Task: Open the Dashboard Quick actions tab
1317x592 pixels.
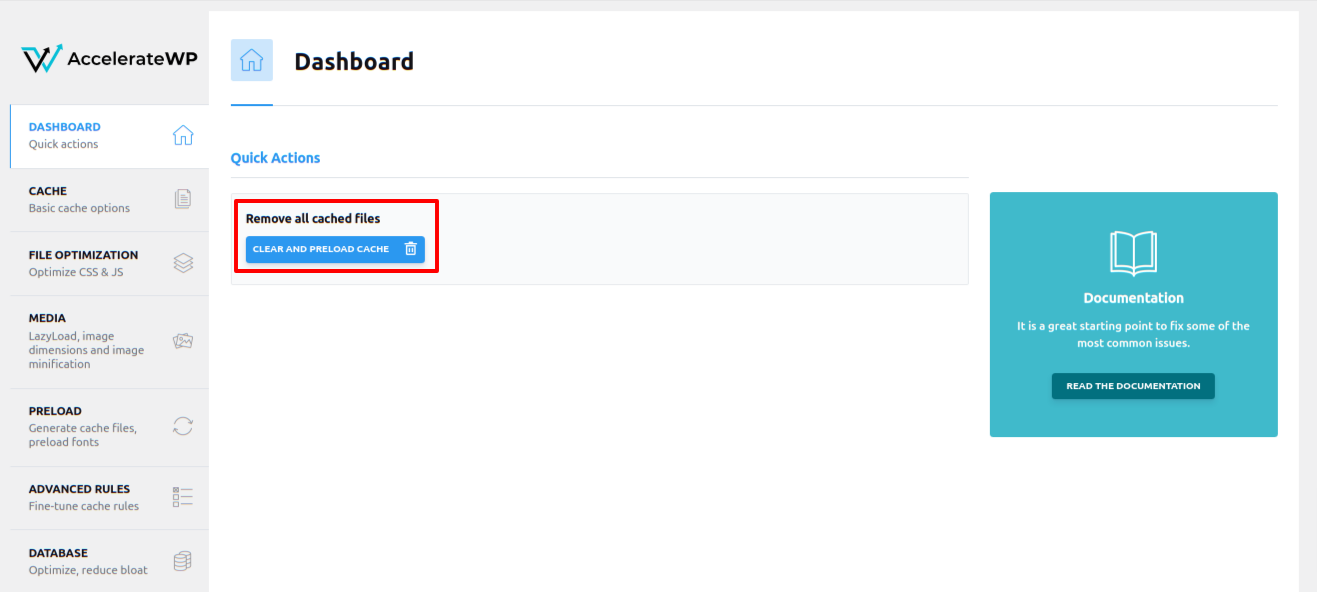Action: tap(109, 136)
